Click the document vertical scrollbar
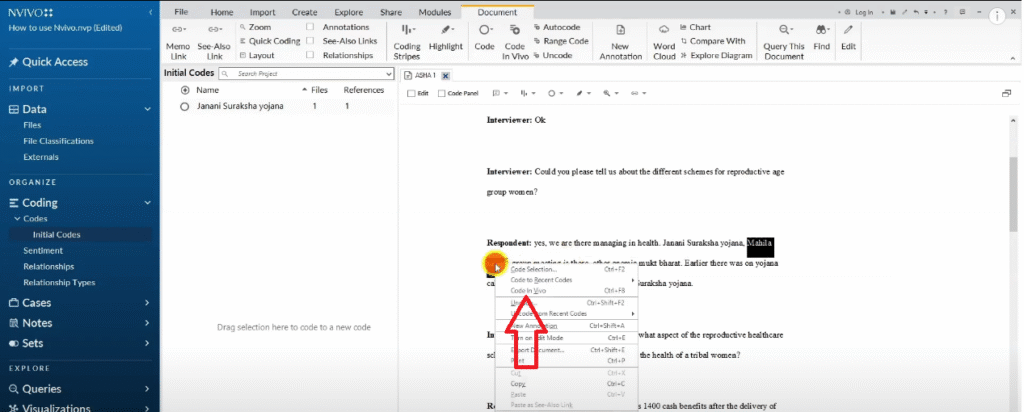Image resolution: width=1024 pixels, height=412 pixels. 1014,193
